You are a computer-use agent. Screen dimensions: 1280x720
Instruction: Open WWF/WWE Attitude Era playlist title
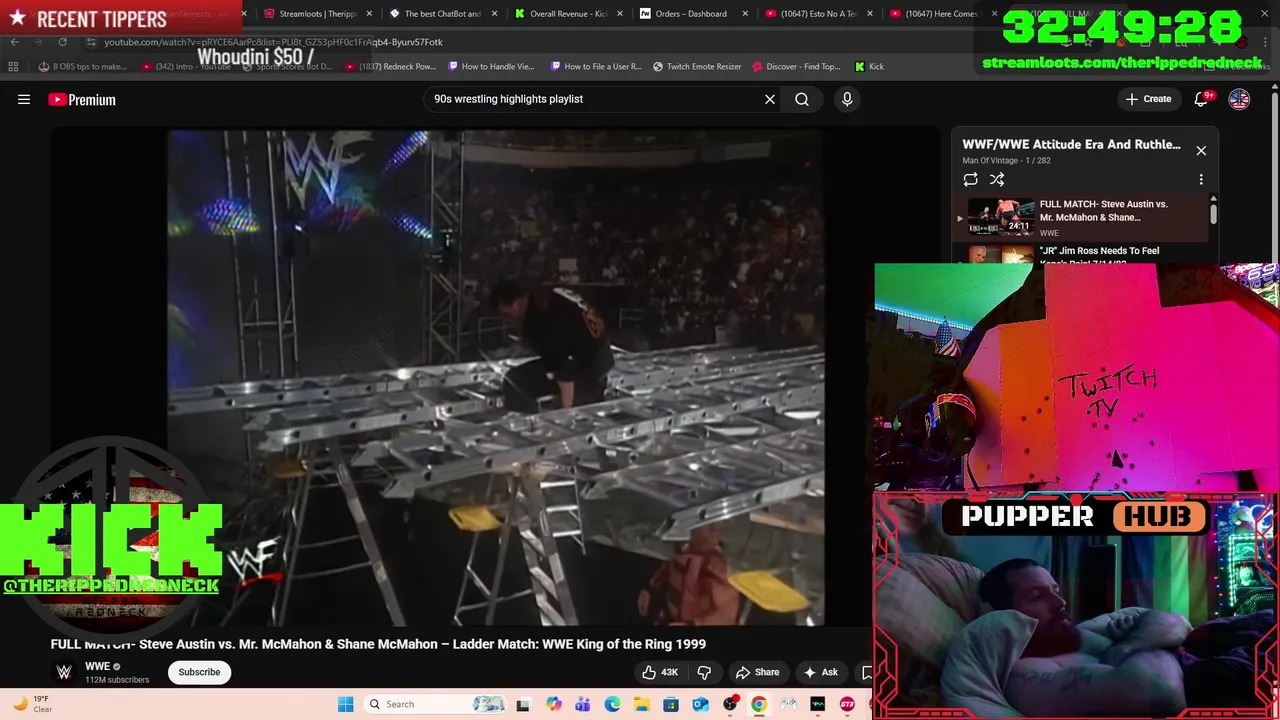(x=1071, y=144)
